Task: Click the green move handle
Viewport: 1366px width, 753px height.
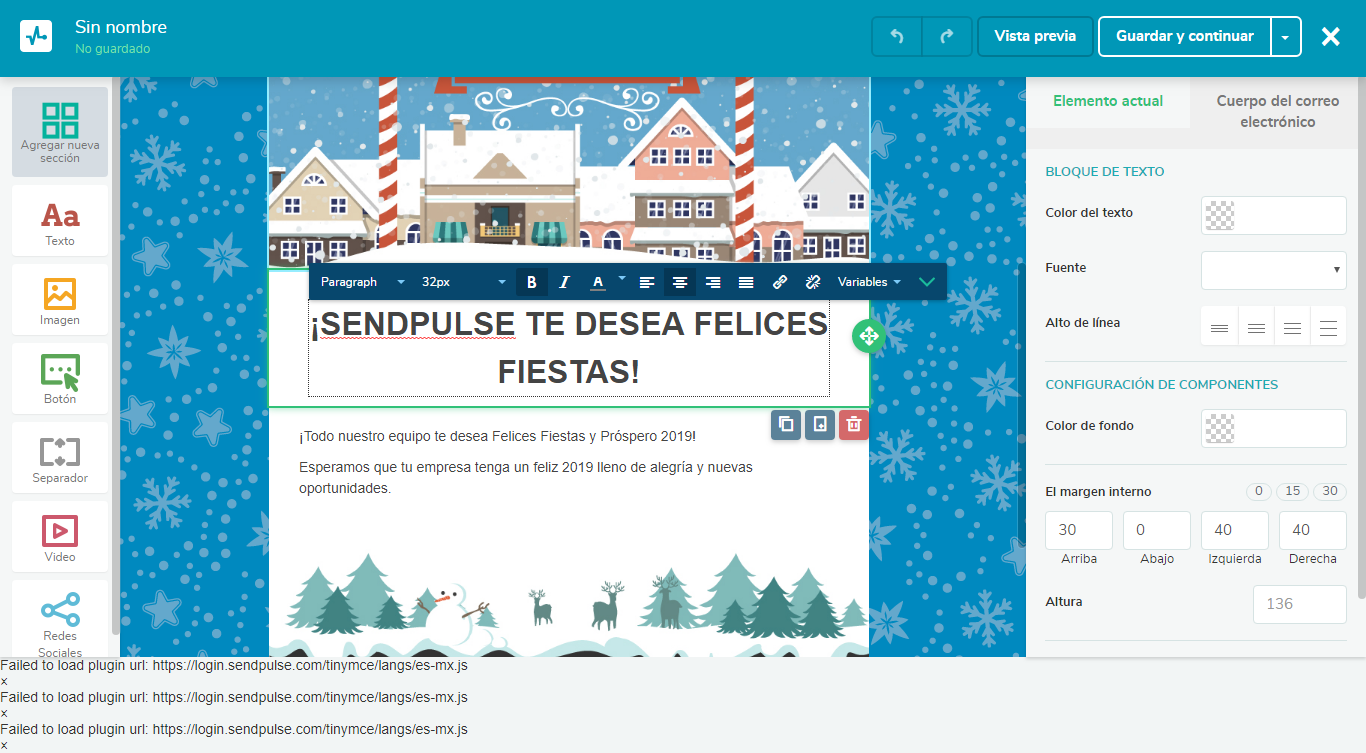Action: click(868, 336)
